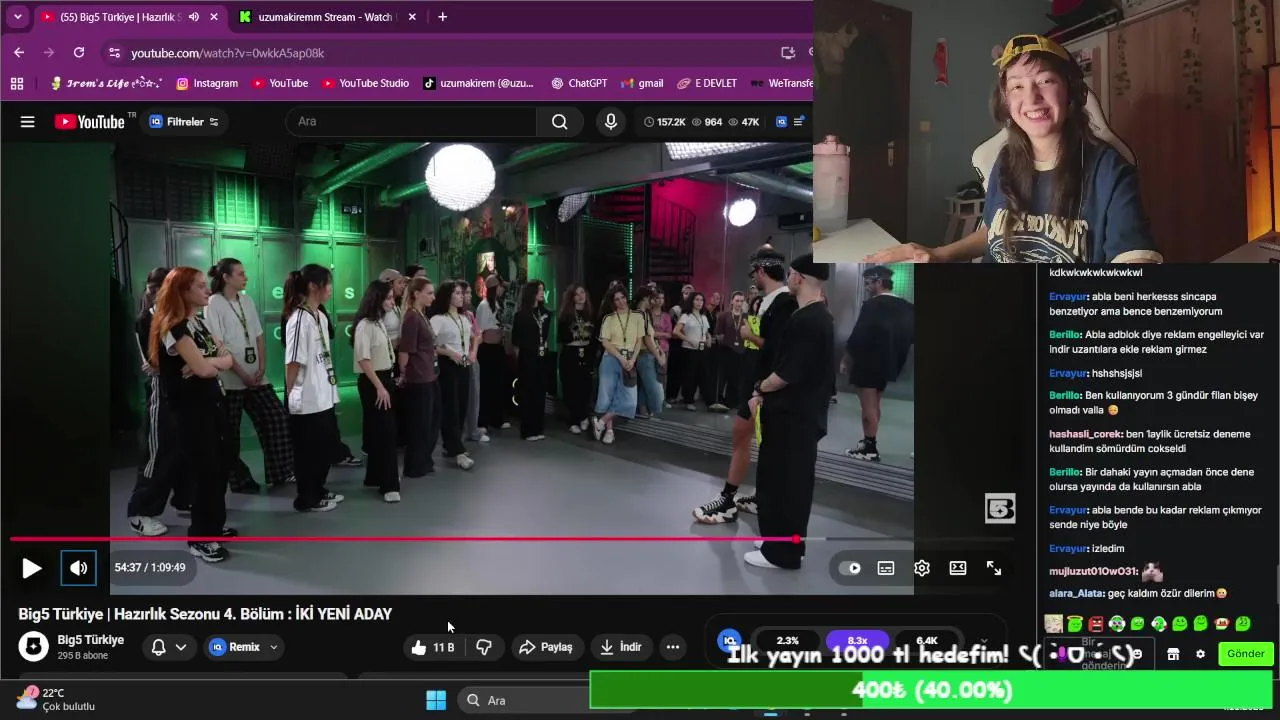The height and width of the screenshot is (720, 1280).
Task: Open the Paylaş share dialog
Action: point(546,647)
